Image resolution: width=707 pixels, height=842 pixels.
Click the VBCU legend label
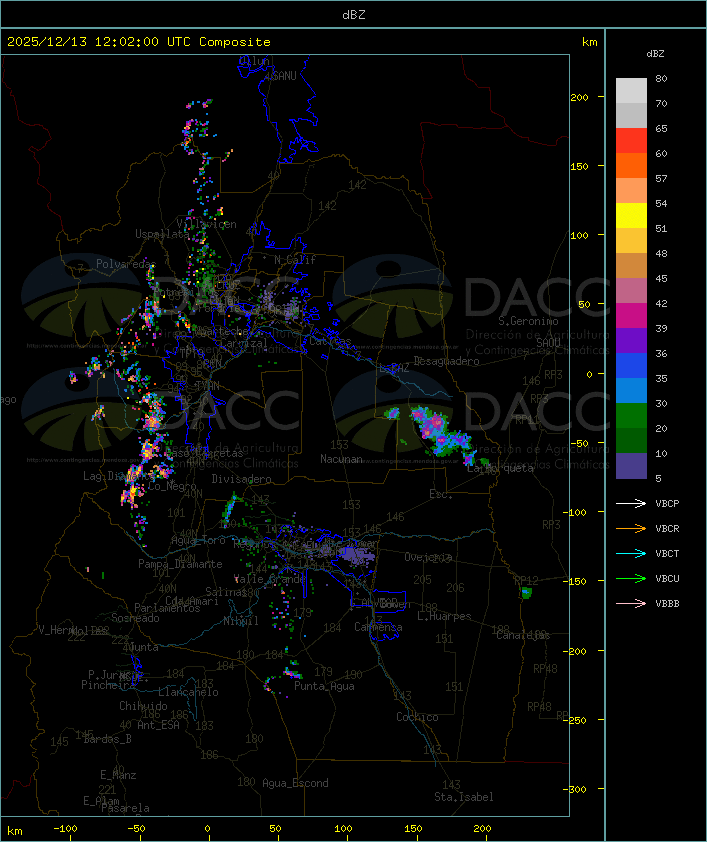(667, 578)
